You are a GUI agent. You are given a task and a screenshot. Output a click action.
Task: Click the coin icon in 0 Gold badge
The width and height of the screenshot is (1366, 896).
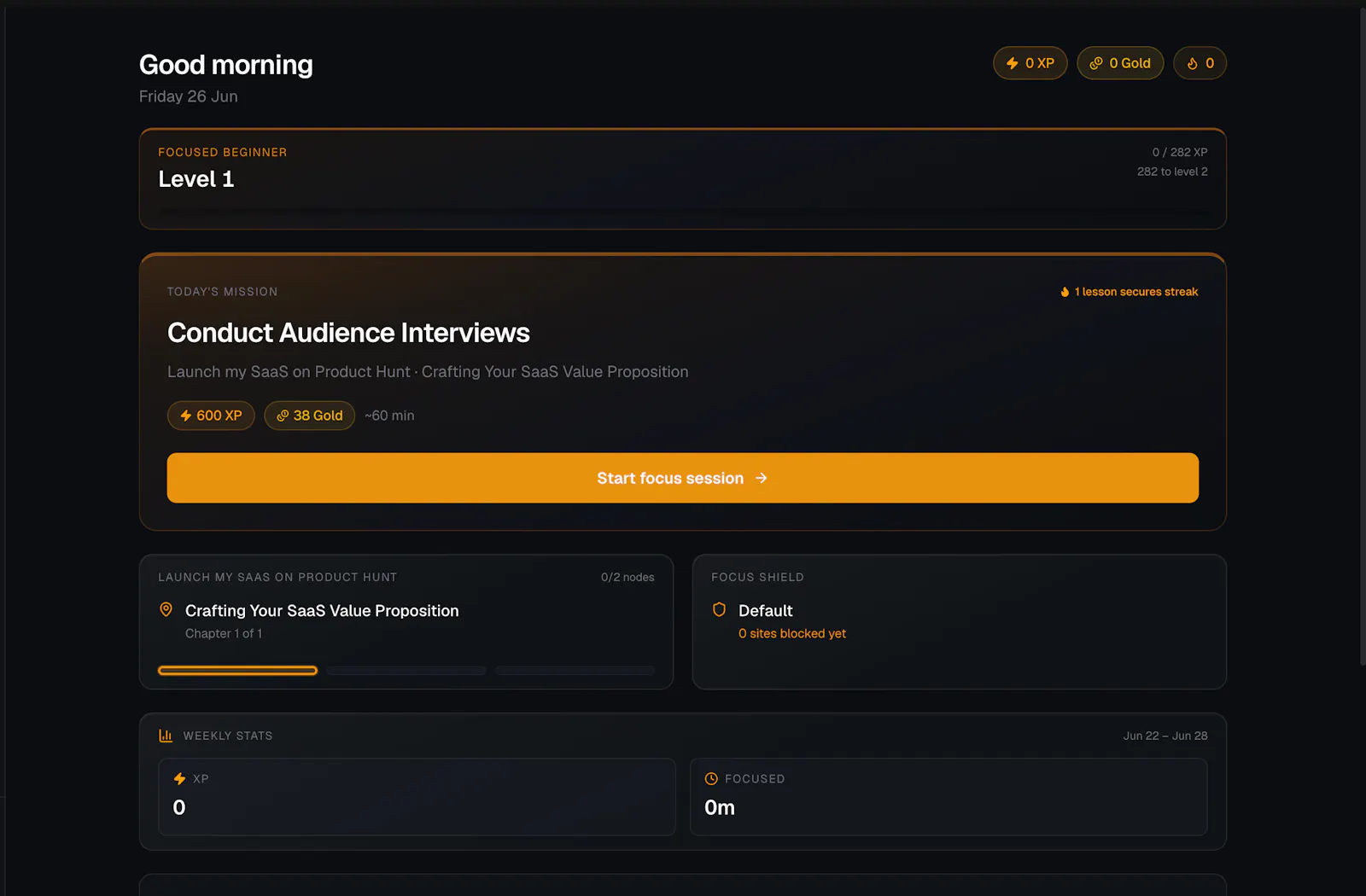1096,63
